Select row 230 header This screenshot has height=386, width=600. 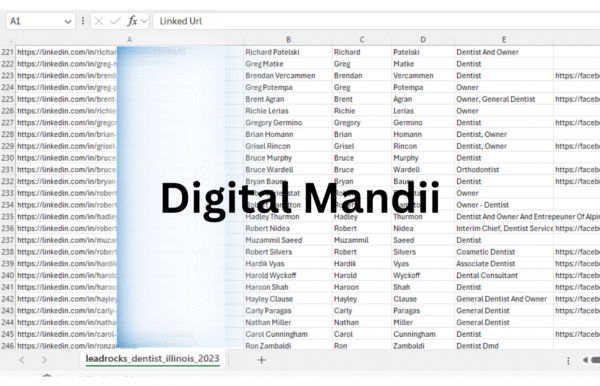click(x=8, y=158)
